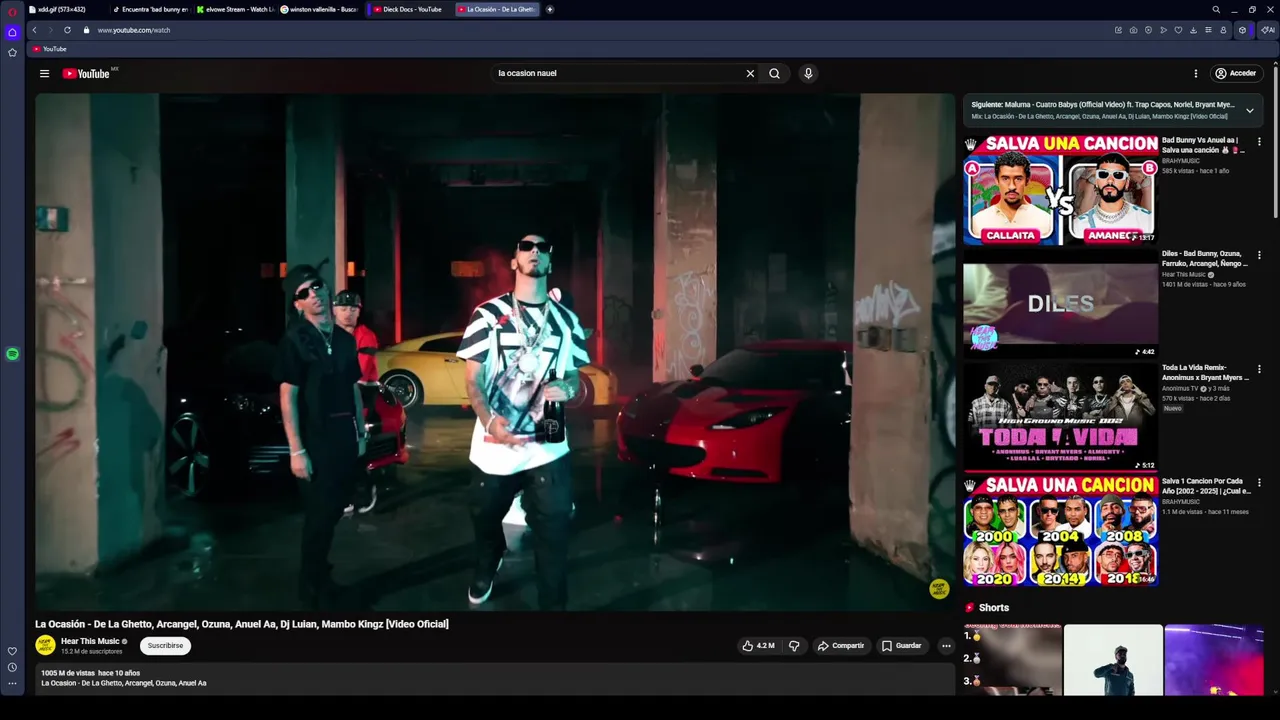Open options for Bad Bunny Vs Anuel video
The width and height of the screenshot is (1280, 720).
(1259, 142)
